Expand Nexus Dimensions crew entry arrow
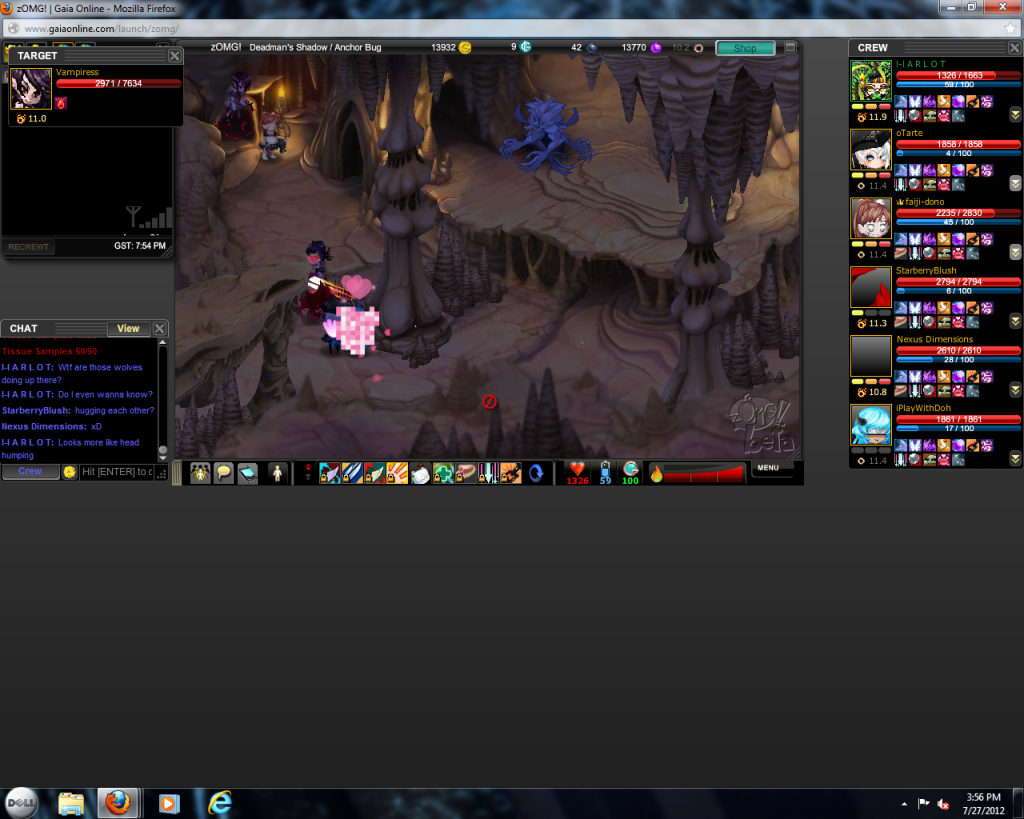 (x=1016, y=390)
